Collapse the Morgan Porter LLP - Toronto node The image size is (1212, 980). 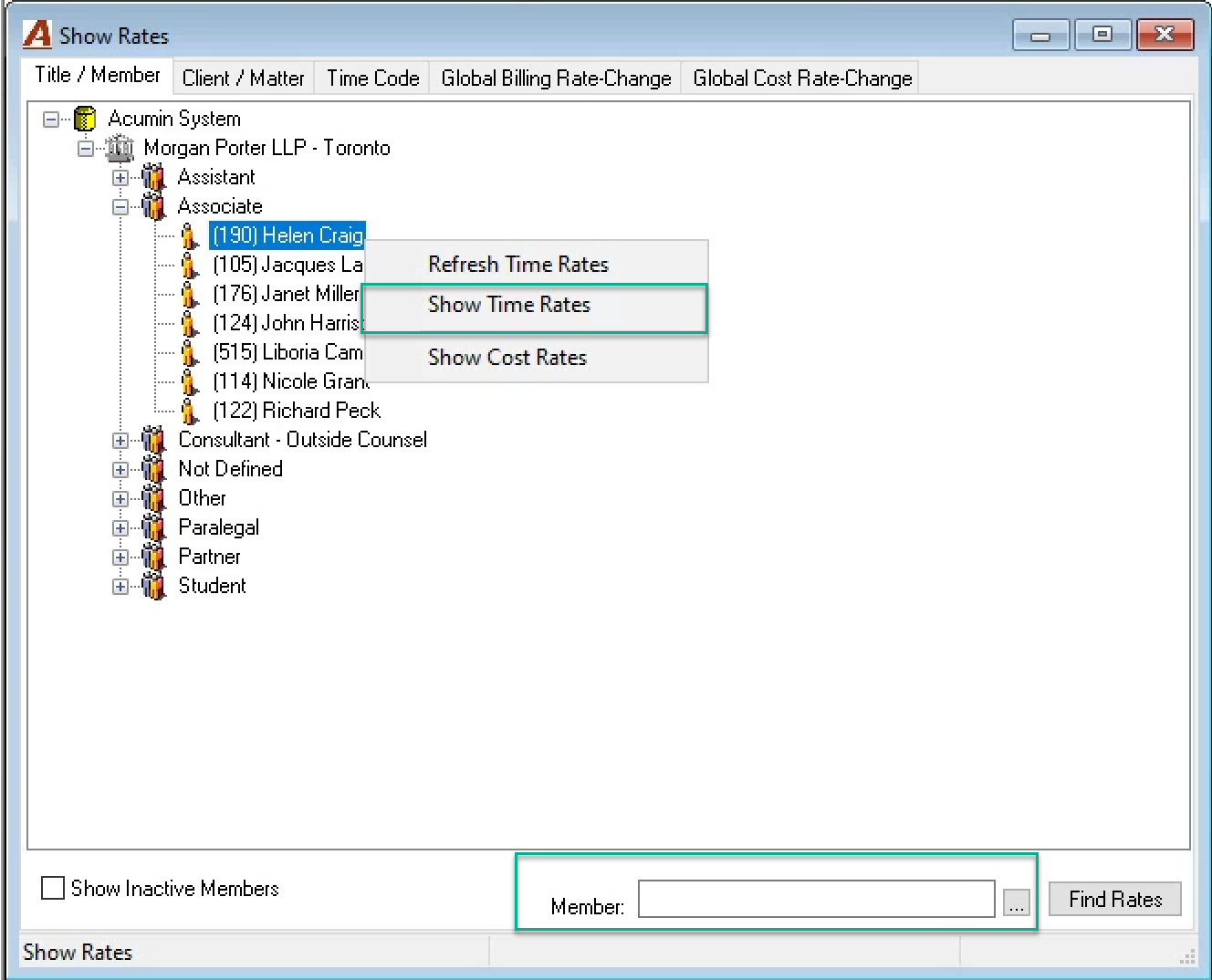click(x=86, y=148)
